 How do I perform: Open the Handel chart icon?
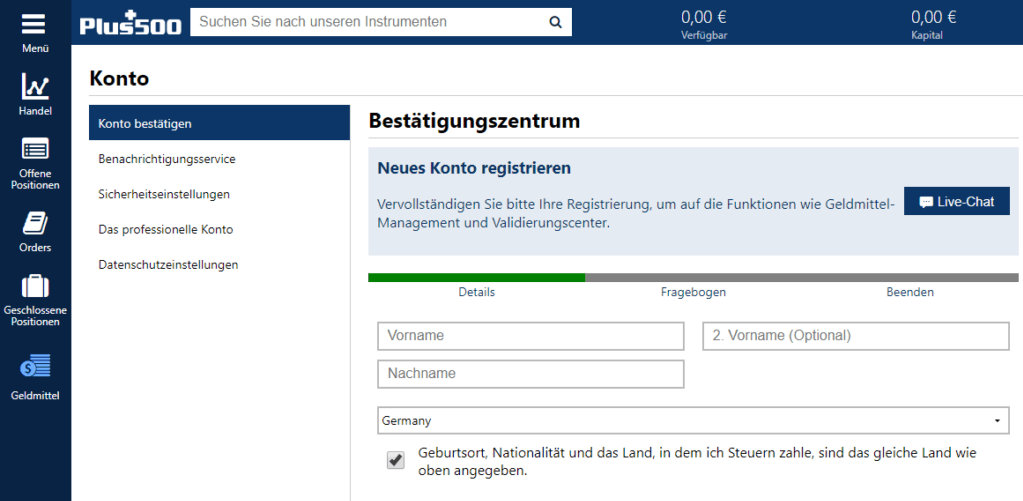pyautogui.click(x=35, y=86)
